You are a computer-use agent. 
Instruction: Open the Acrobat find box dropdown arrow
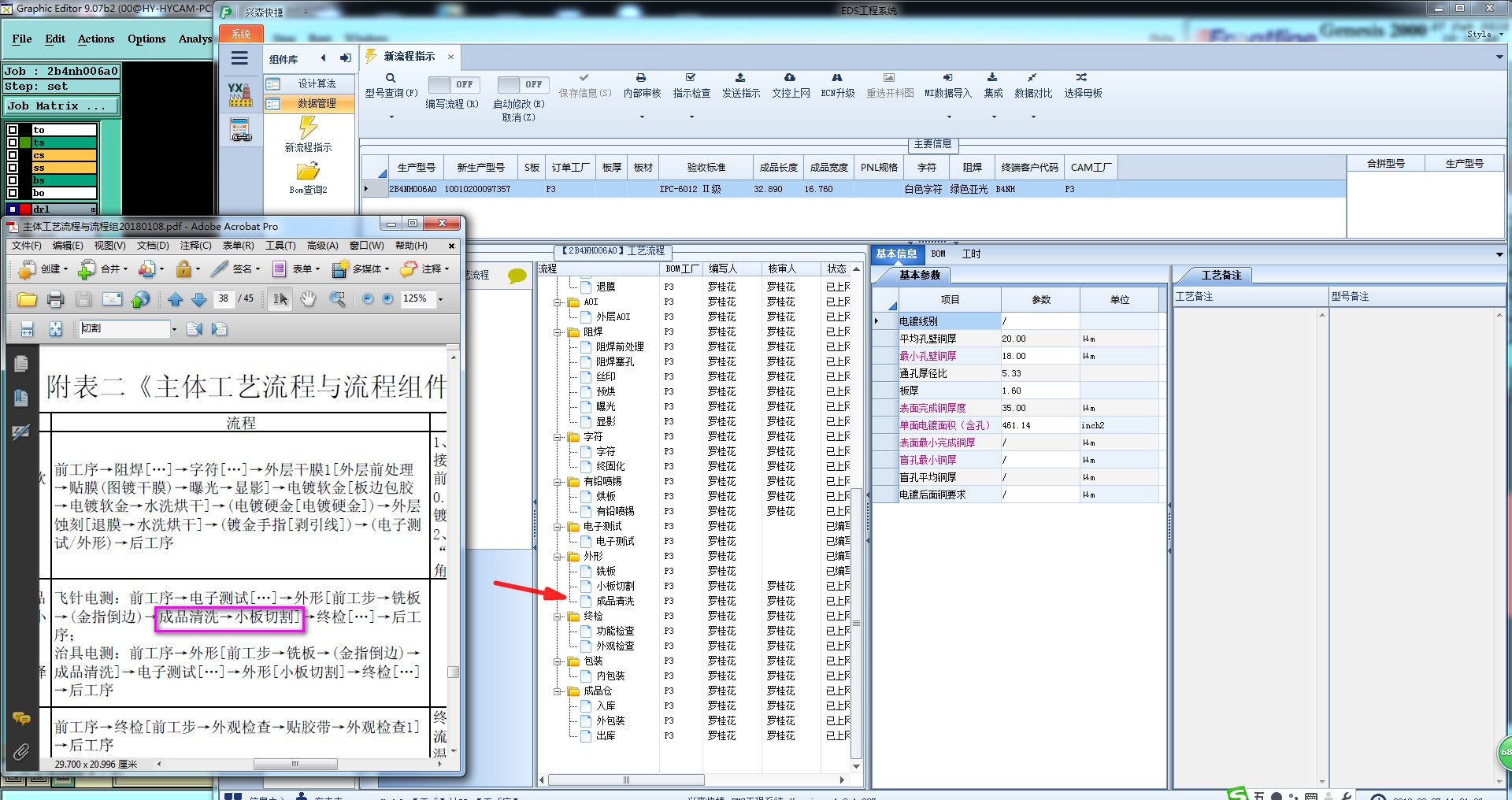click(x=173, y=329)
